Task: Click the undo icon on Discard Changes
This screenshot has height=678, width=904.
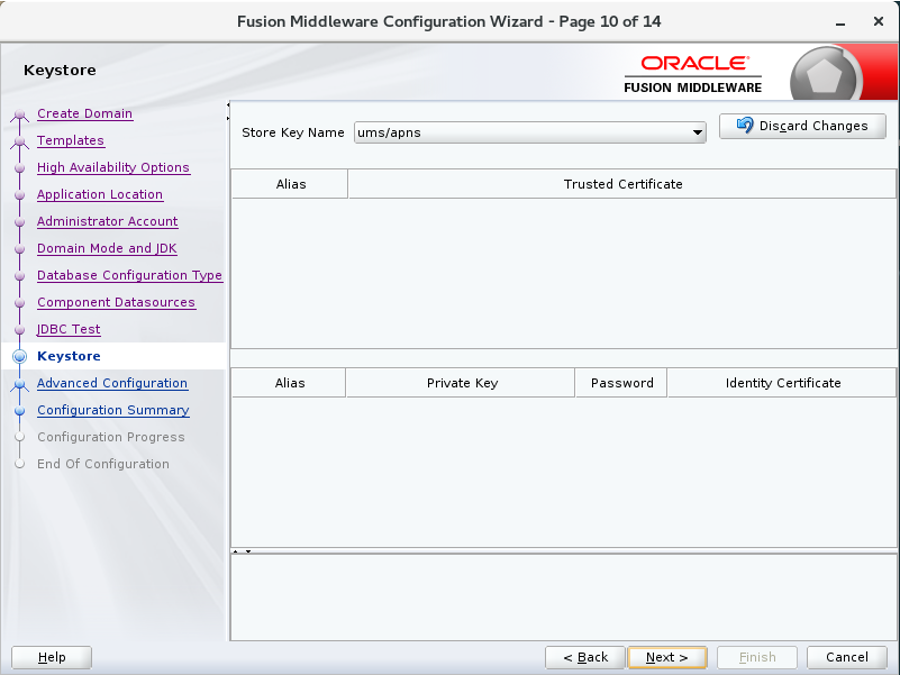Action: pyautogui.click(x=745, y=125)
